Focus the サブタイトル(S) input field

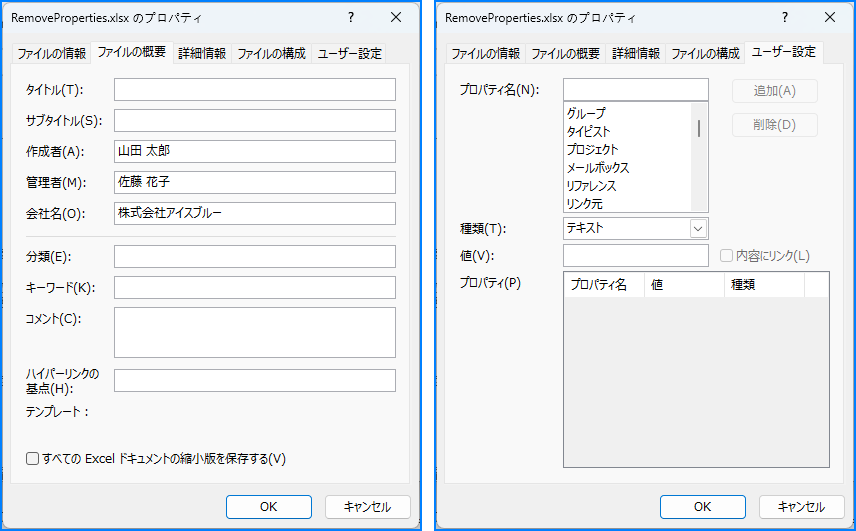254,121
